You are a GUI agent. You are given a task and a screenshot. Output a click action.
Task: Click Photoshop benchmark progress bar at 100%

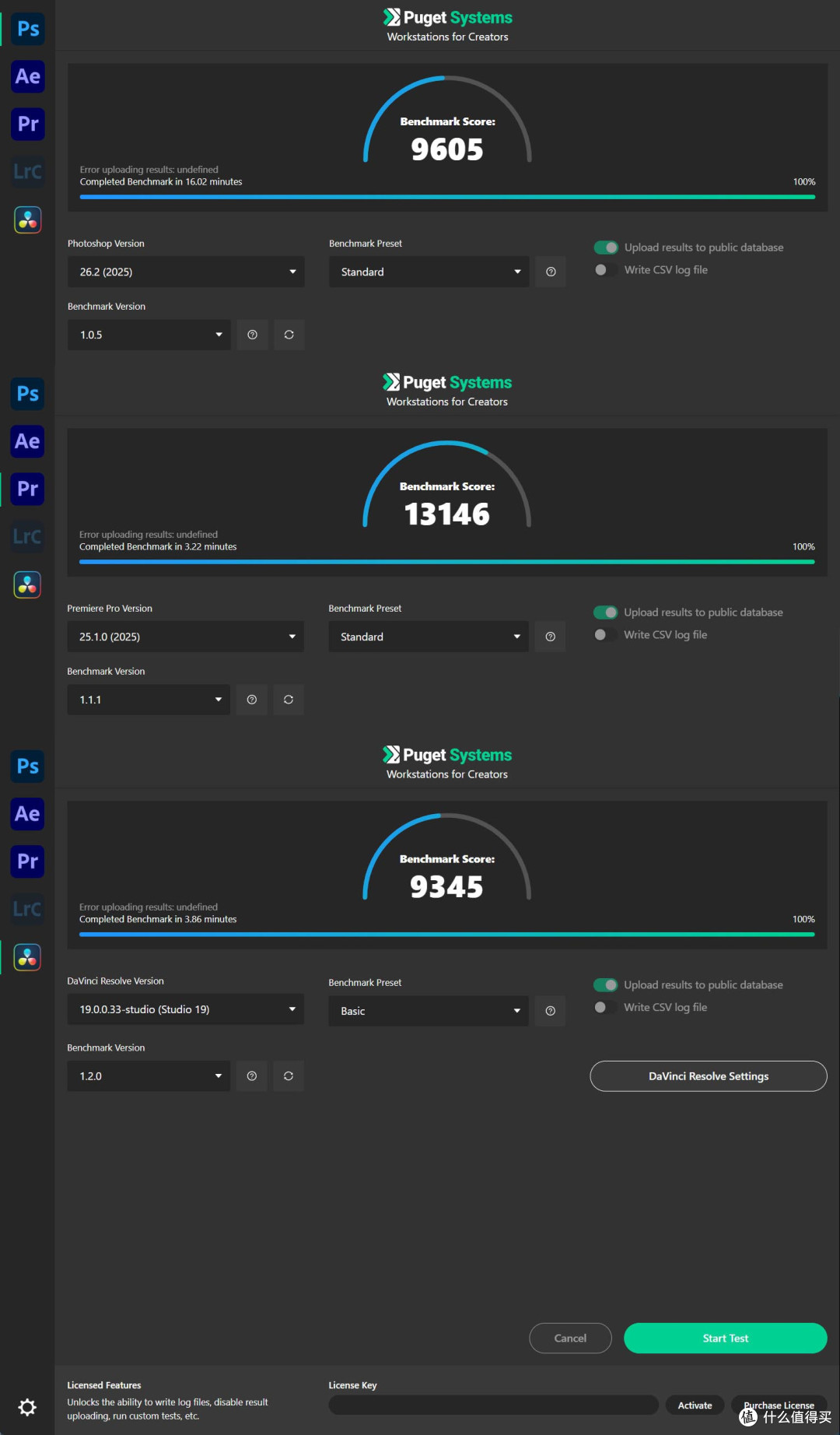447,197
